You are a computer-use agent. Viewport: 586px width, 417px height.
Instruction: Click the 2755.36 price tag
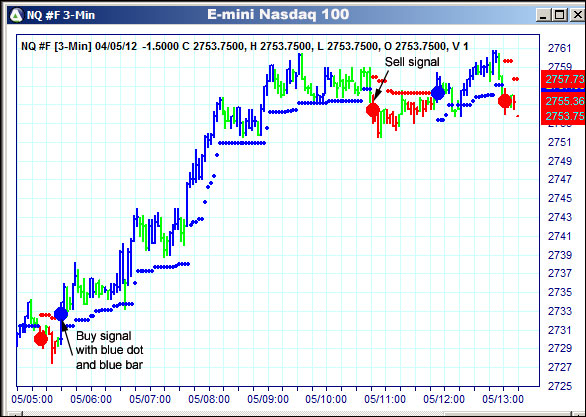tap(564, 101)
